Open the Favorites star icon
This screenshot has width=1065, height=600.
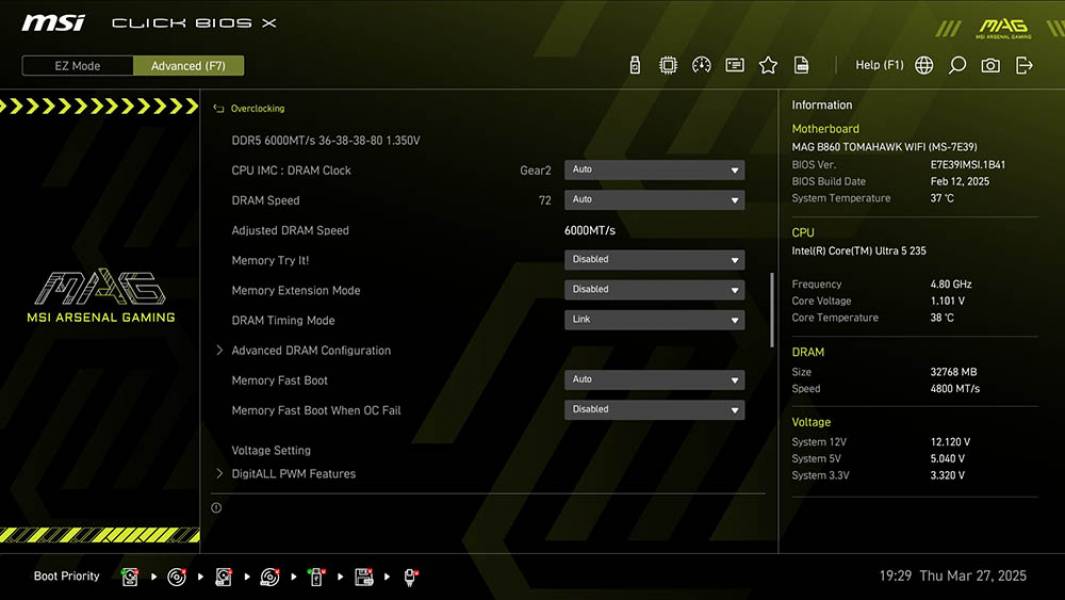click(768, 65)
